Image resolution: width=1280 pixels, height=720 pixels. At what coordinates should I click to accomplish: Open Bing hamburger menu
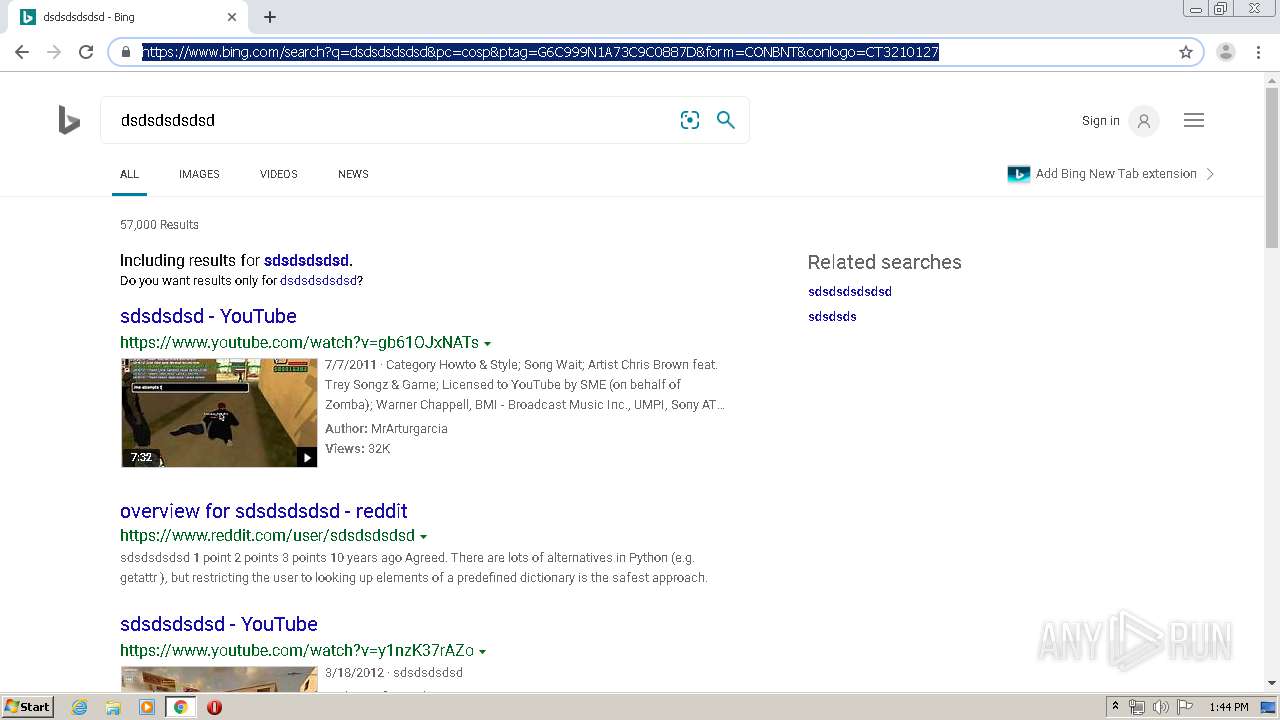click(1194, 120)
